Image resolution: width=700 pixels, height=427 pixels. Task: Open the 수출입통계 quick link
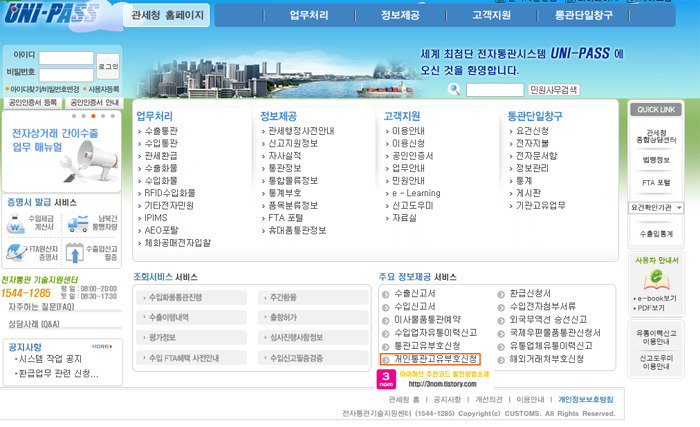[656, 234]
